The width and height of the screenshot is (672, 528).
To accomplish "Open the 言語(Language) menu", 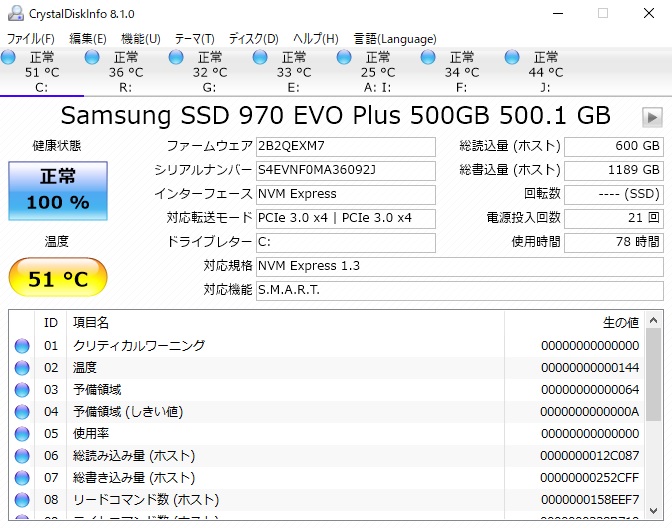I will tap(395, 39).
